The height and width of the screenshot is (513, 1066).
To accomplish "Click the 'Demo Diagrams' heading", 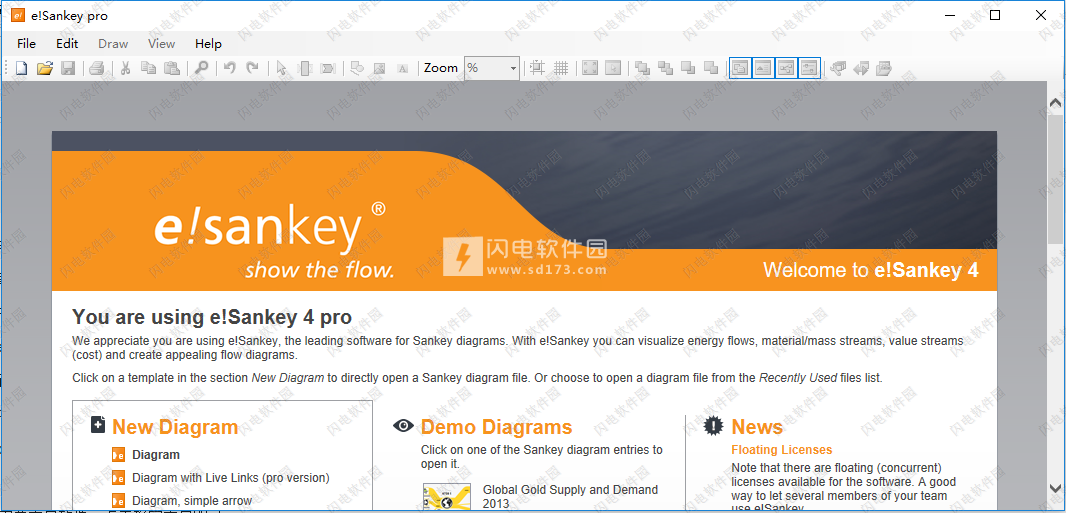I will pyautogui.click(x=496, y=427).
